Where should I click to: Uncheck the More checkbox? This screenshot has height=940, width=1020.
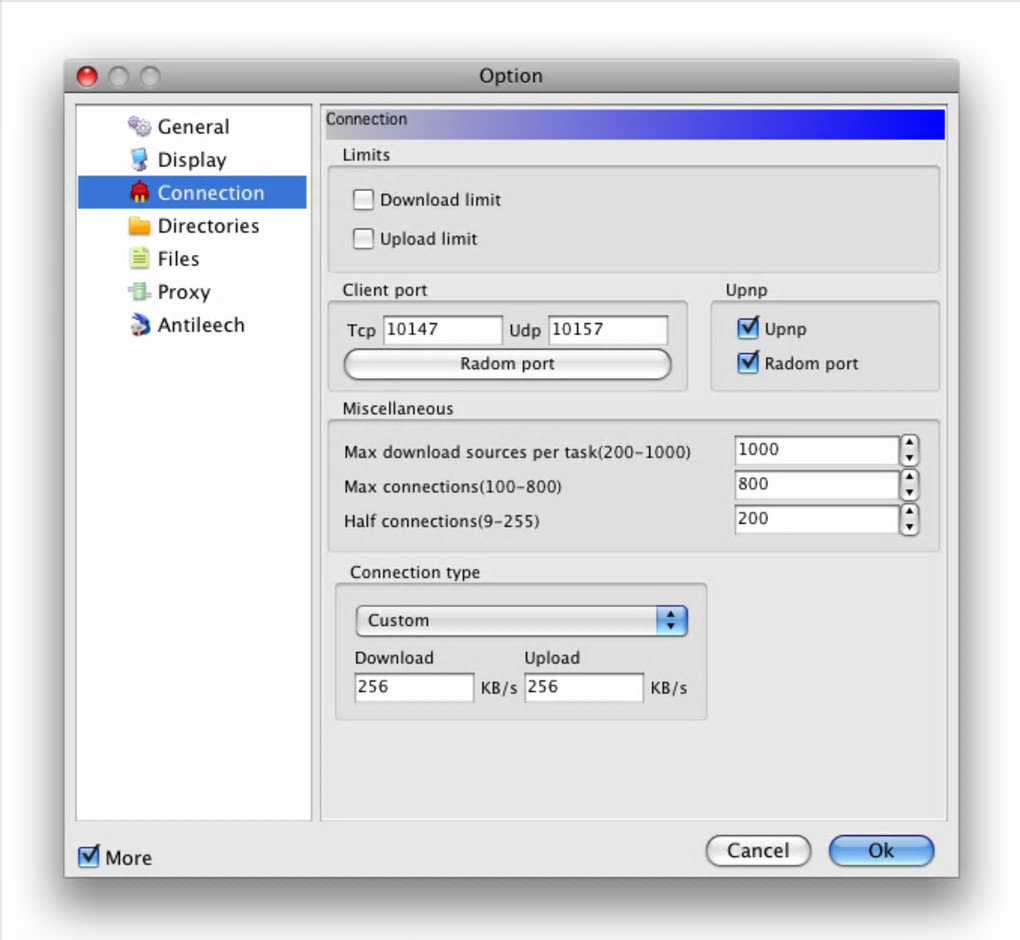point(88,857)
